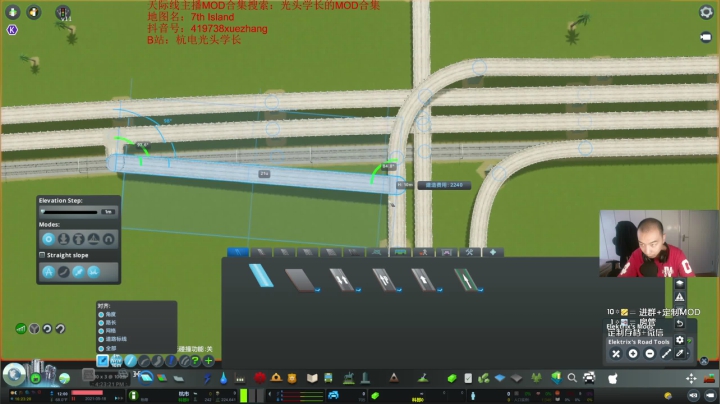Viewport: 720px width, 404px height.
Task: Open water droplet services menu
Action: tap(223, 378)
